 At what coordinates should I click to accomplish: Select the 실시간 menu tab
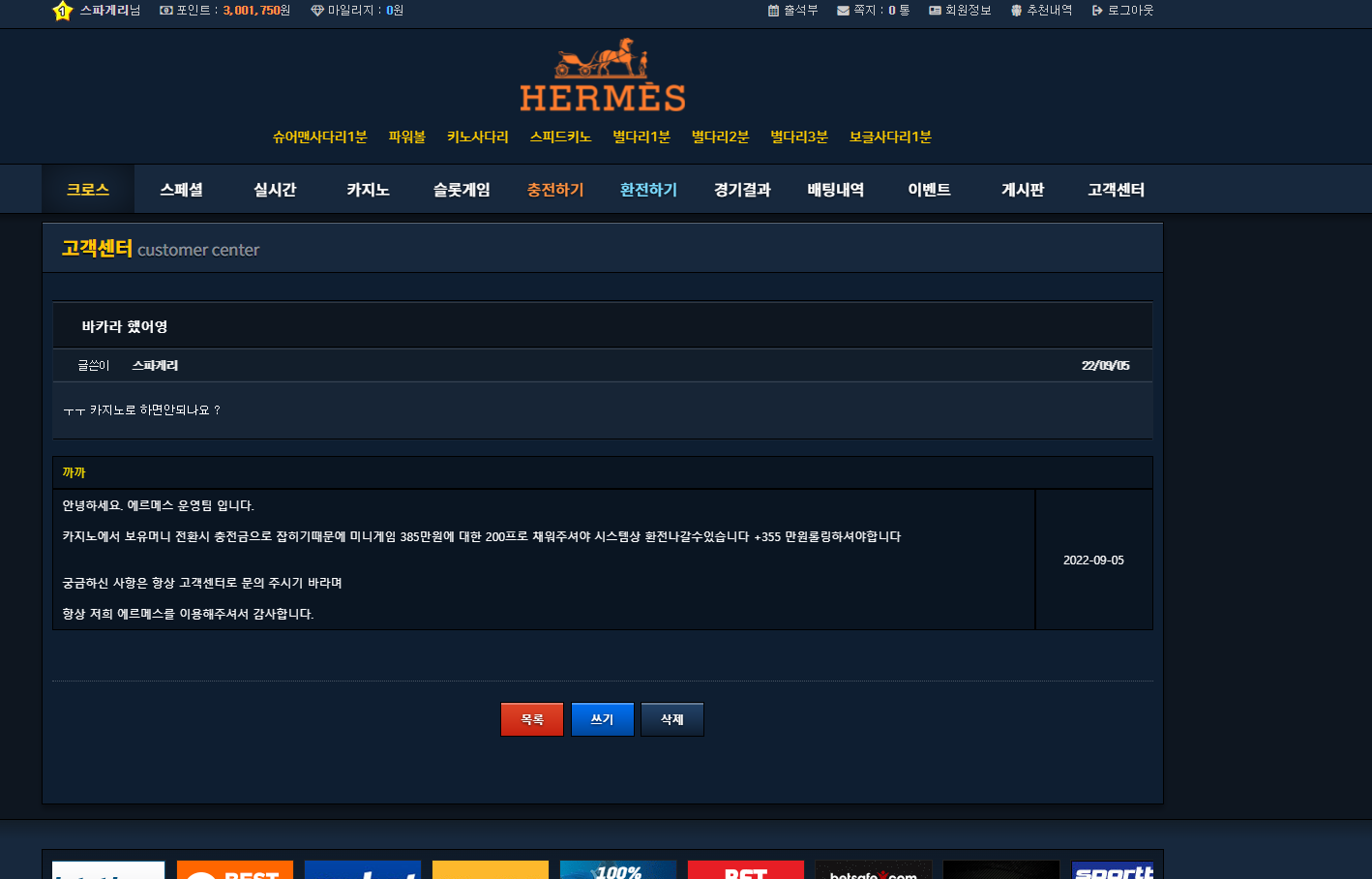click(x=275, y=190)
